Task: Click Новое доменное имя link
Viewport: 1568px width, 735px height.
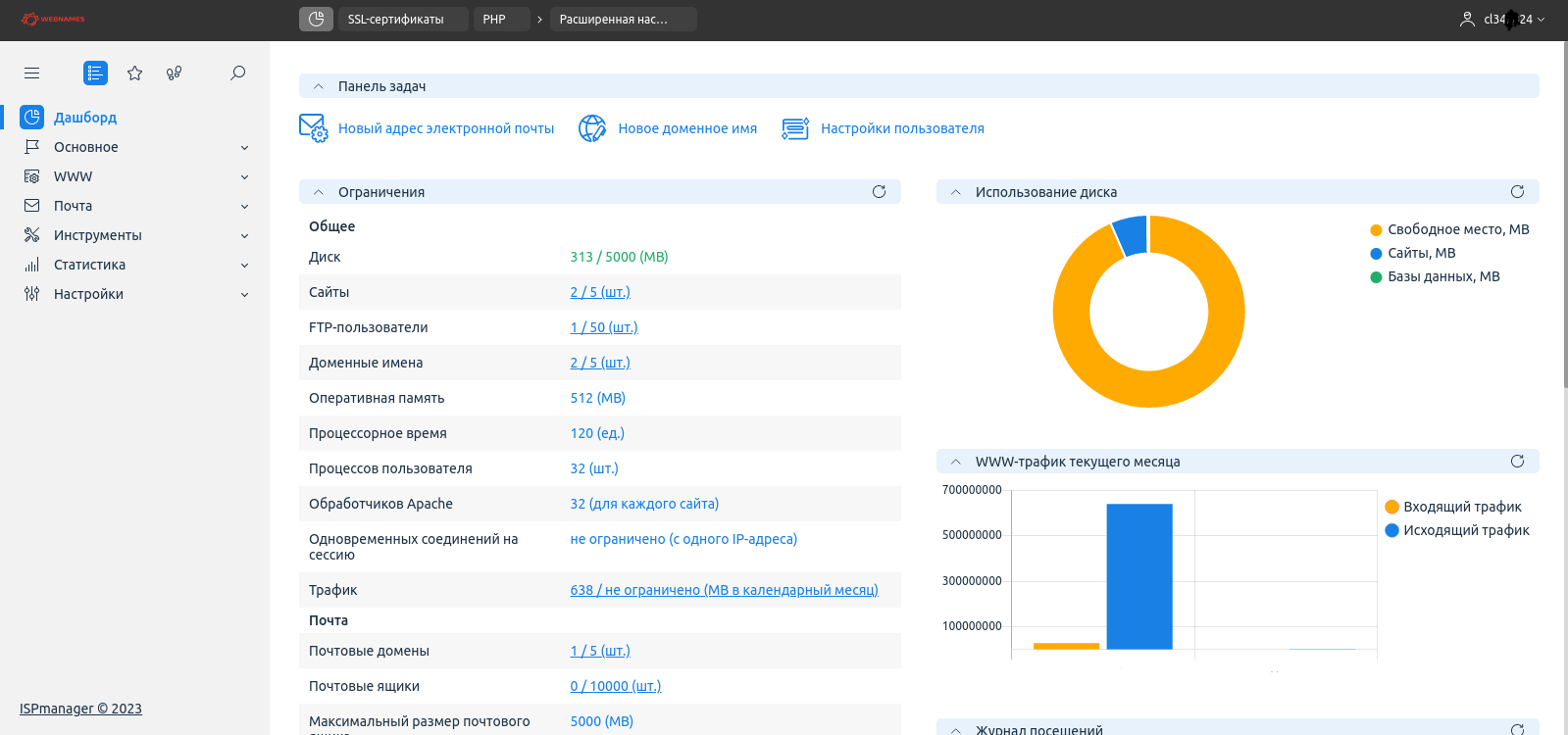Action: (687, 128)
